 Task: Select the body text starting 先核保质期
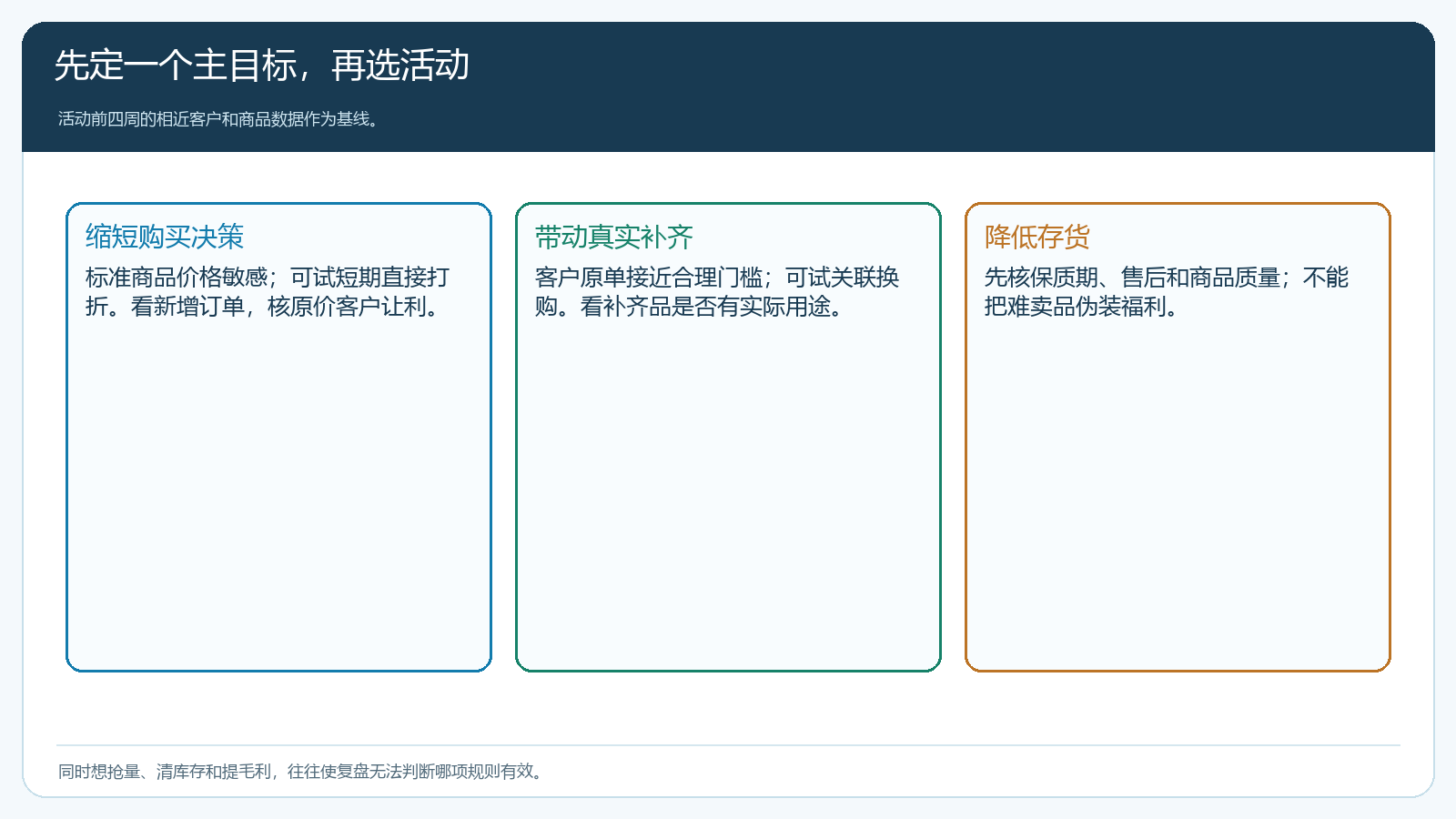click(1167, 292)
